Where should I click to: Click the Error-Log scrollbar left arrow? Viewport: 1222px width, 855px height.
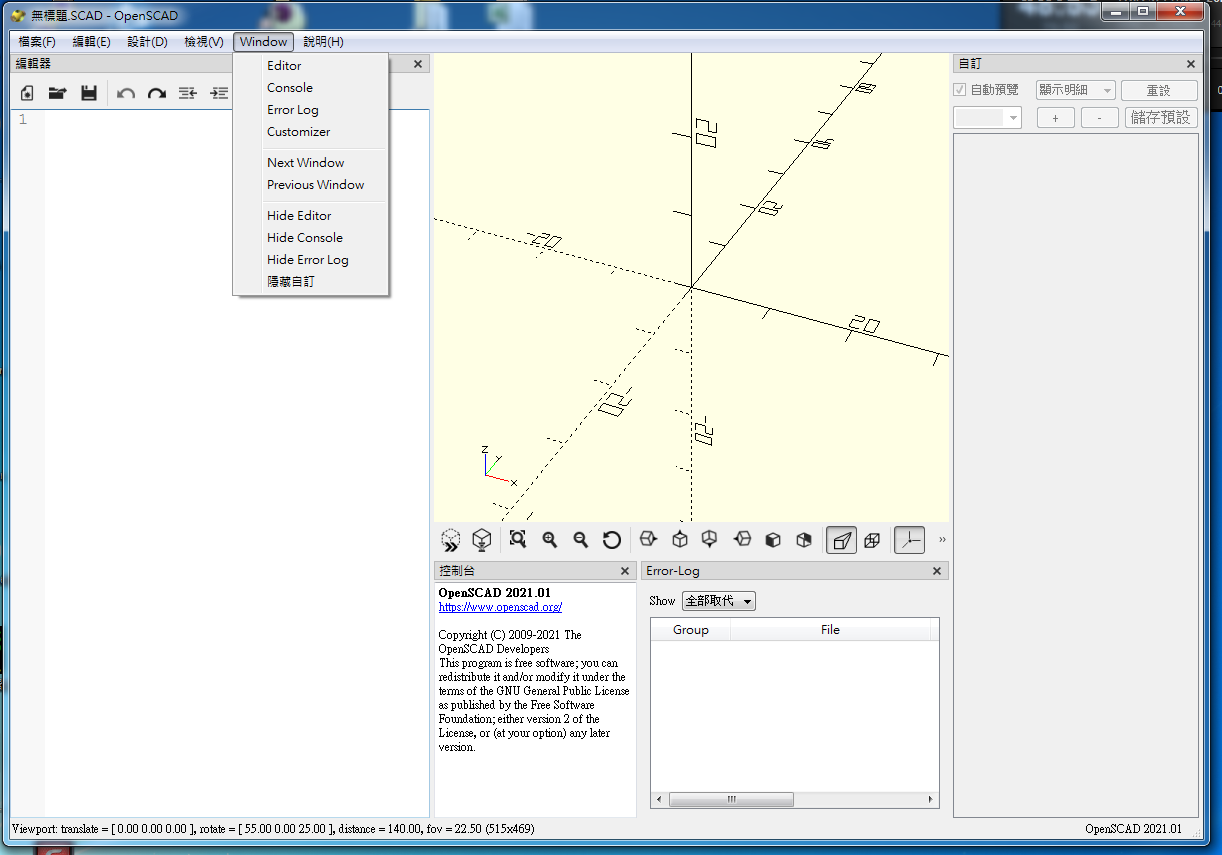(x=658, y=800)
